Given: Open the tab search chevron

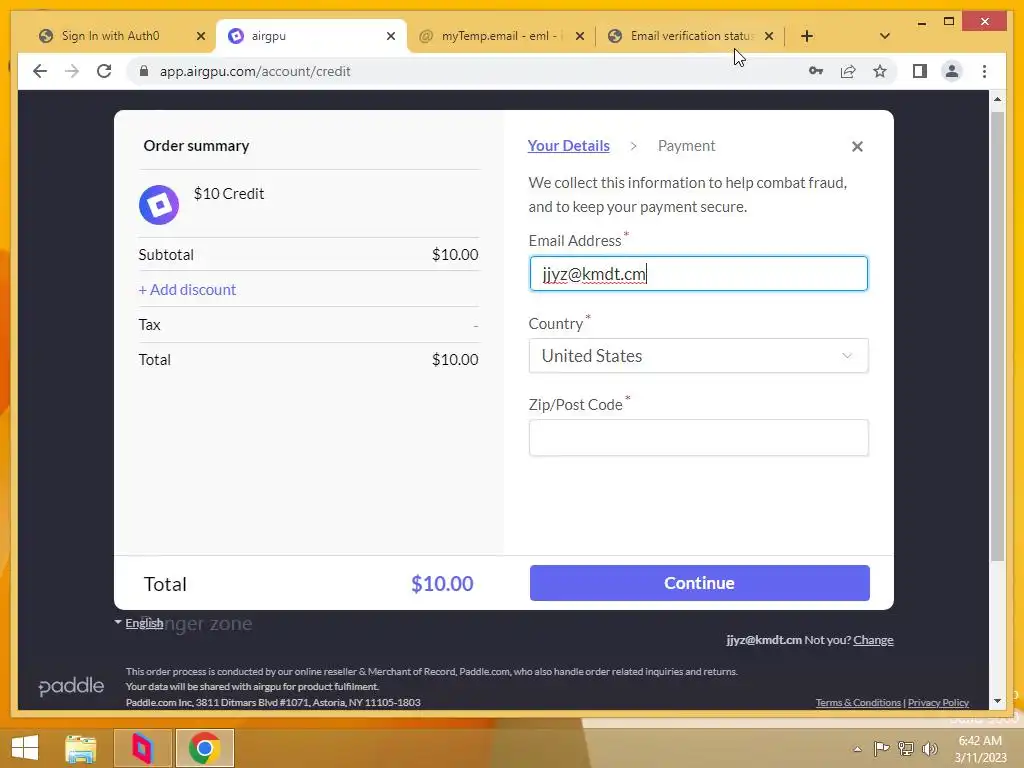Looking at the screenshot, I should 884,36.
